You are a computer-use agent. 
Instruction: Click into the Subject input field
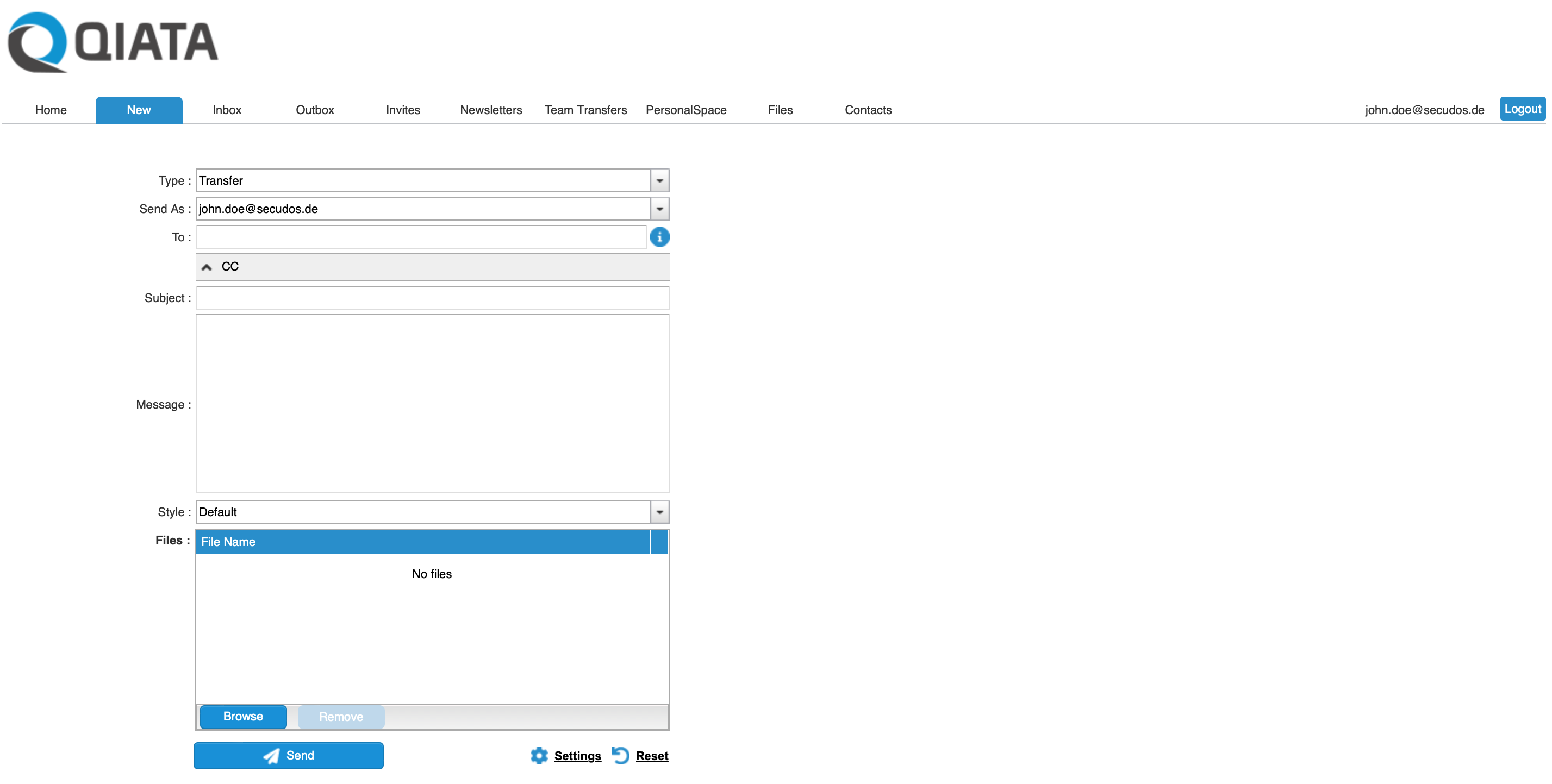coord(432,298)
